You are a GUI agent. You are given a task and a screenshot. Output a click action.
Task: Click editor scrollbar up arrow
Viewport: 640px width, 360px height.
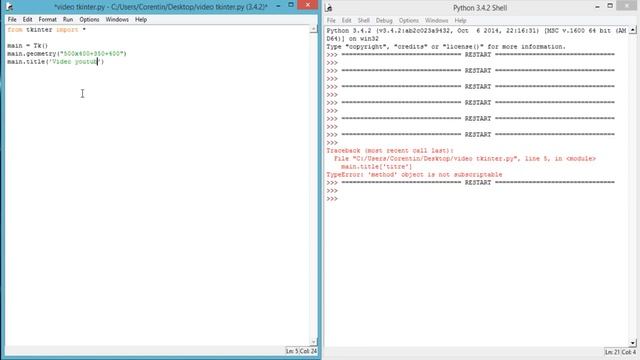click(313, 29)
